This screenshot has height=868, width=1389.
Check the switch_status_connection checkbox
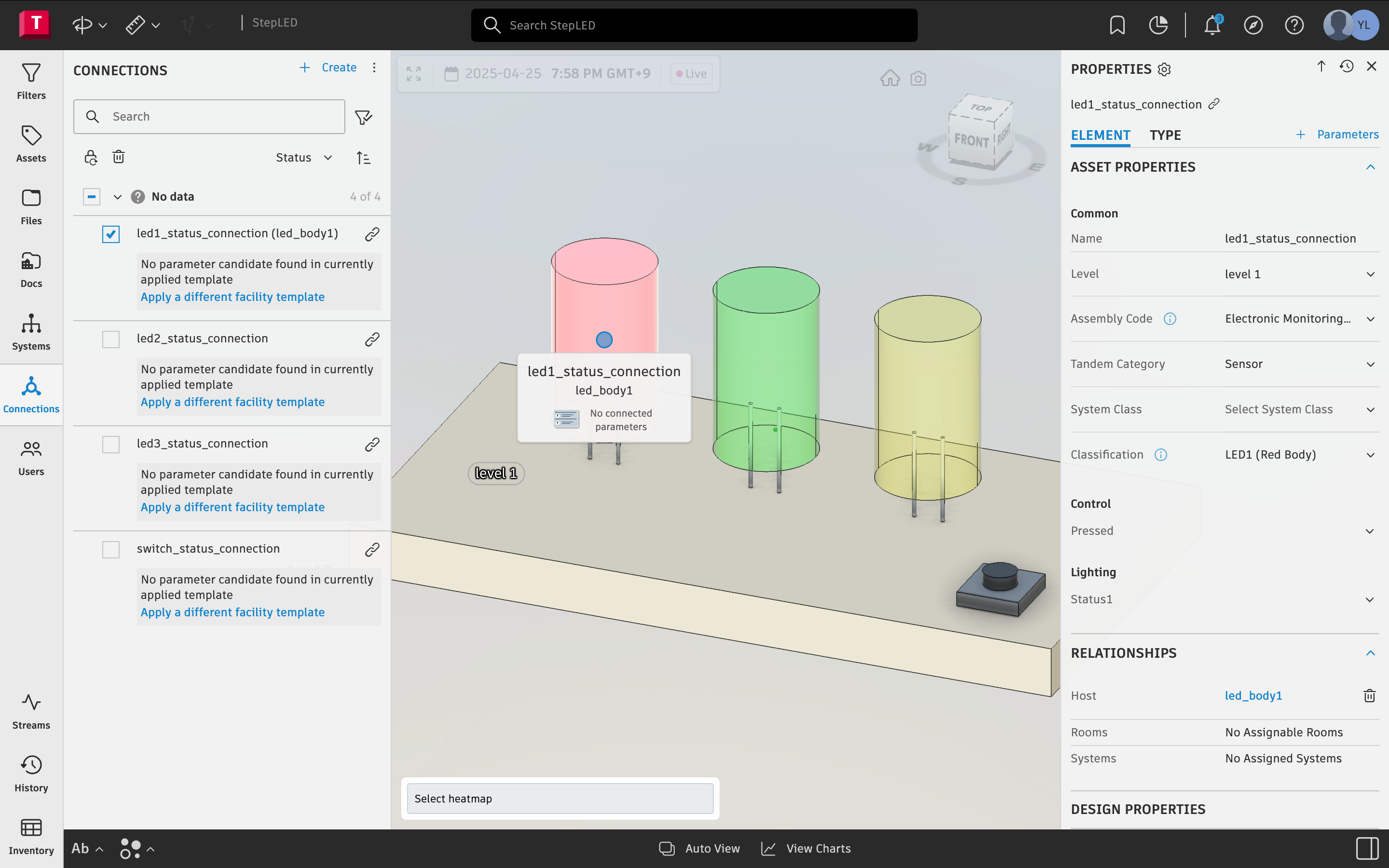coord(111,549)
